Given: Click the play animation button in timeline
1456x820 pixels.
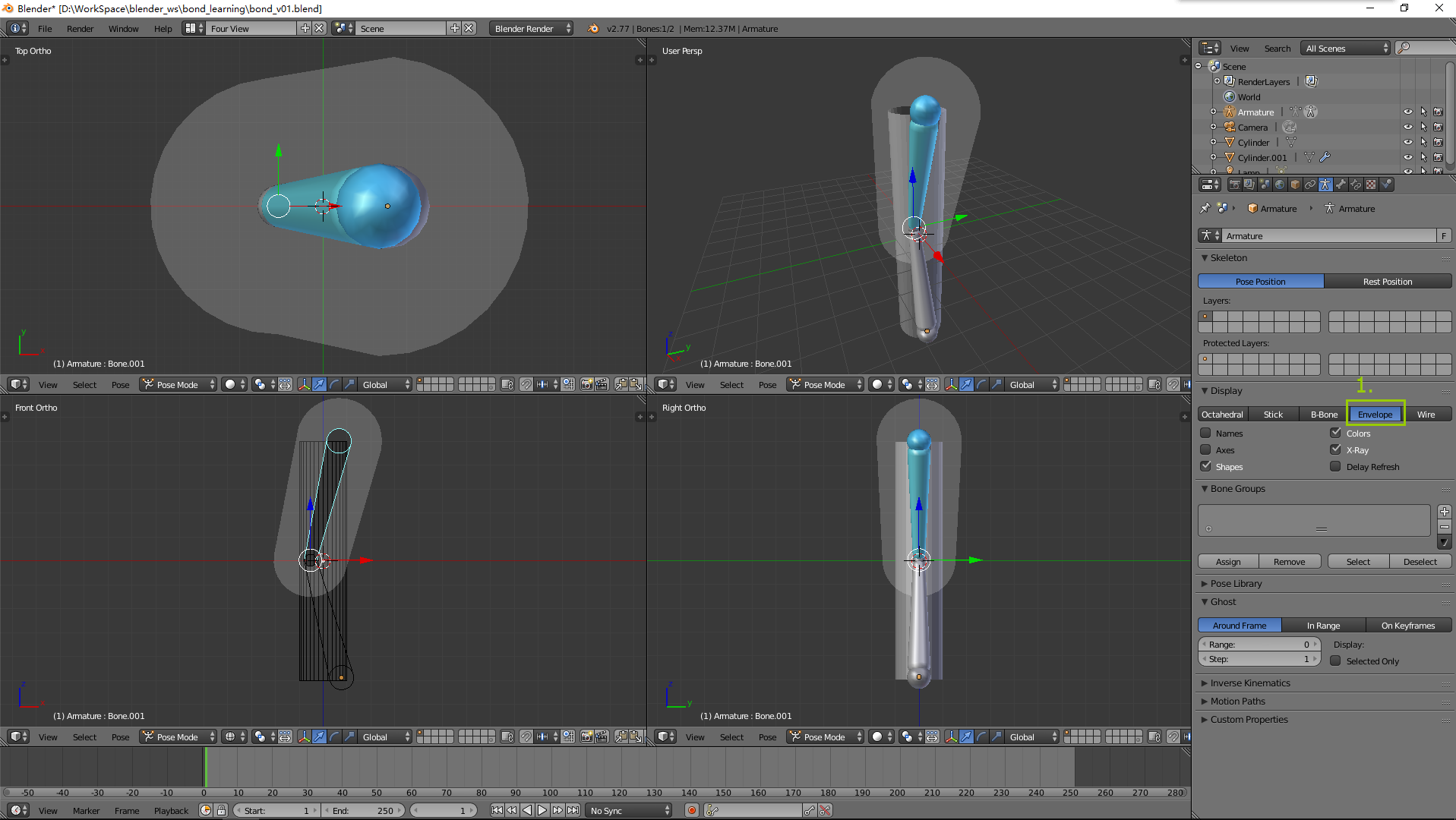Looking at the screenshot, I should pyautogui.click(x=542, y=810).
